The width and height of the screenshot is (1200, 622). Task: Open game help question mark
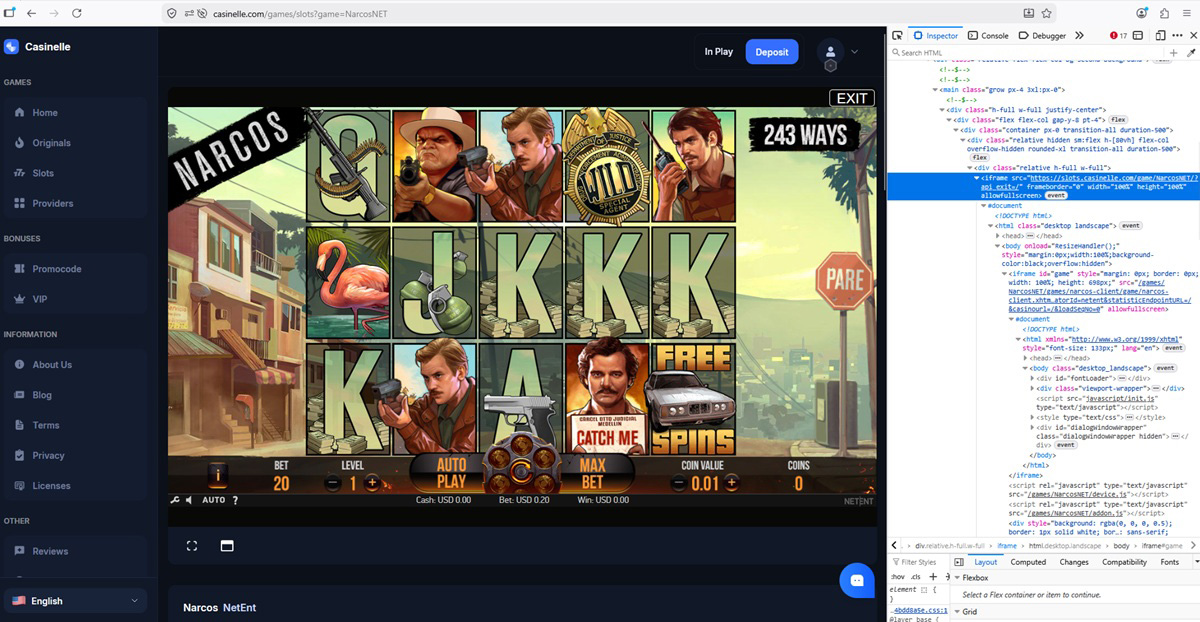coord(235,500)
